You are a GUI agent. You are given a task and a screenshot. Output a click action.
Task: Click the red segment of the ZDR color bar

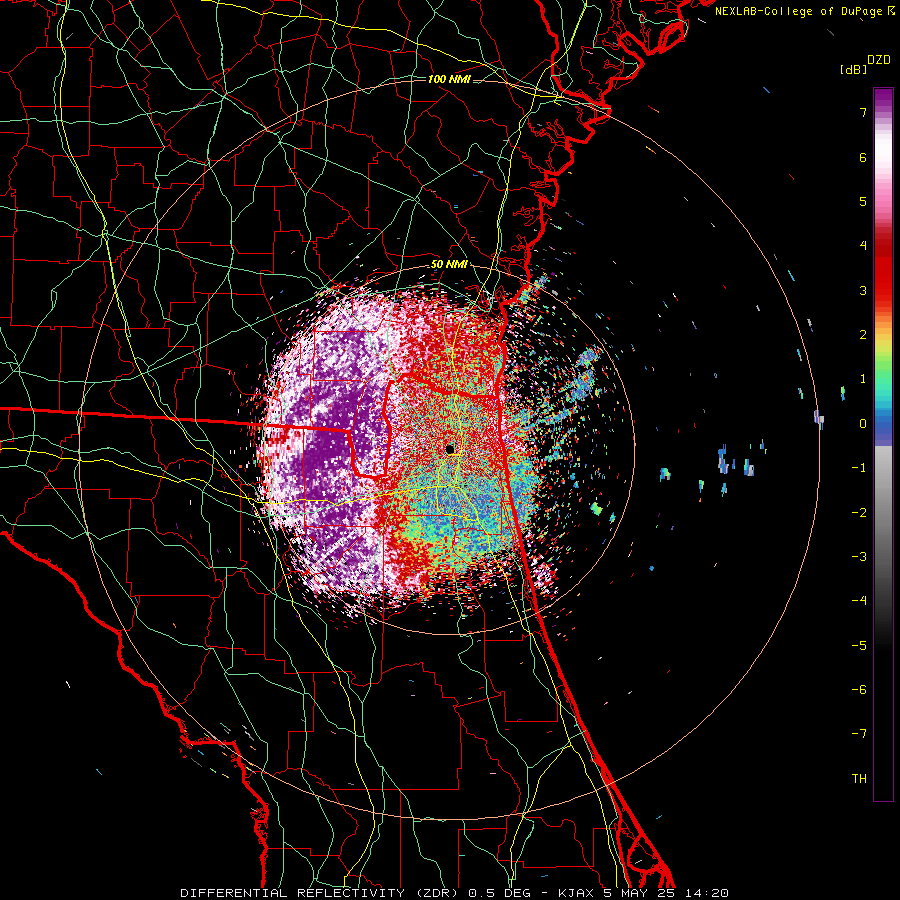(x=883, y=270)
